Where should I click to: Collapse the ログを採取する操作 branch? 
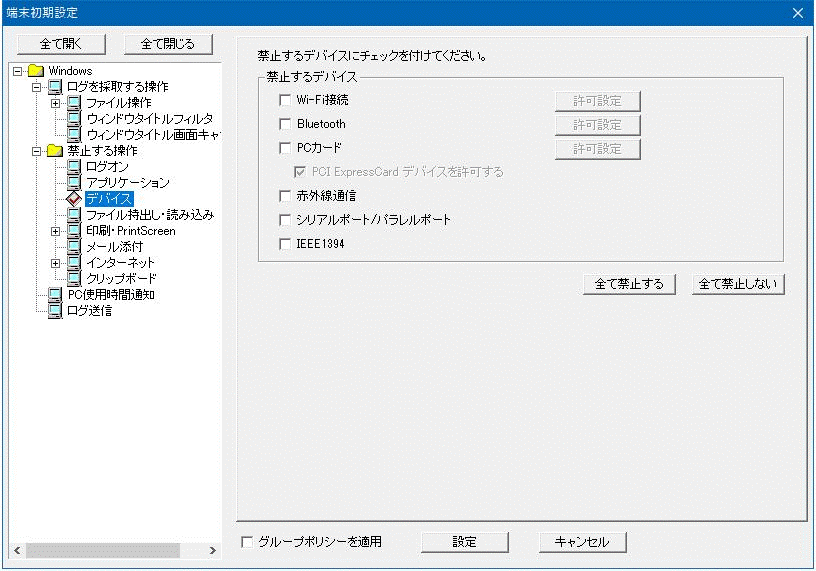(x=36, y=87)
